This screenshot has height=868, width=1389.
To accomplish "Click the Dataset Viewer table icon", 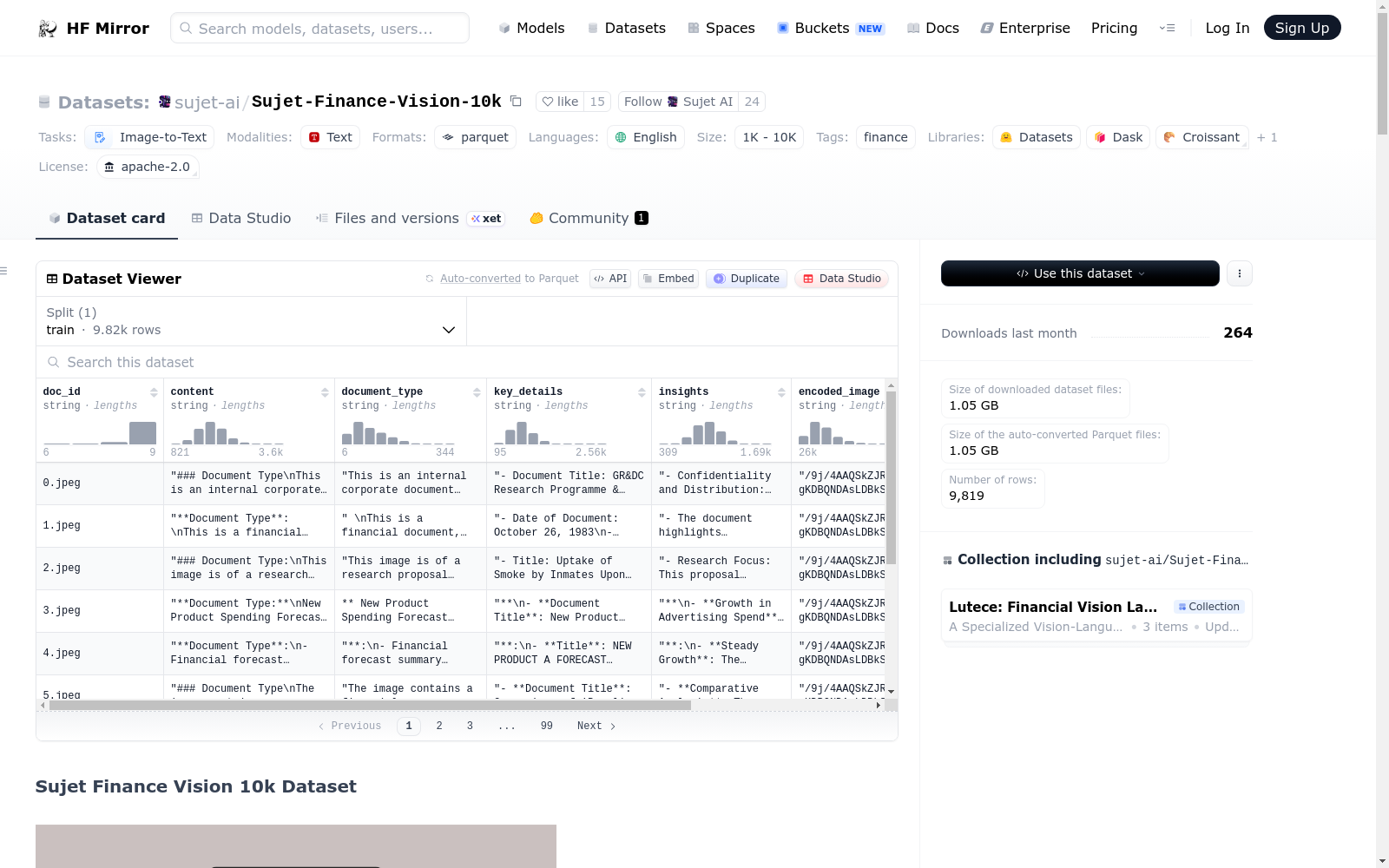I will pos(52,279).
